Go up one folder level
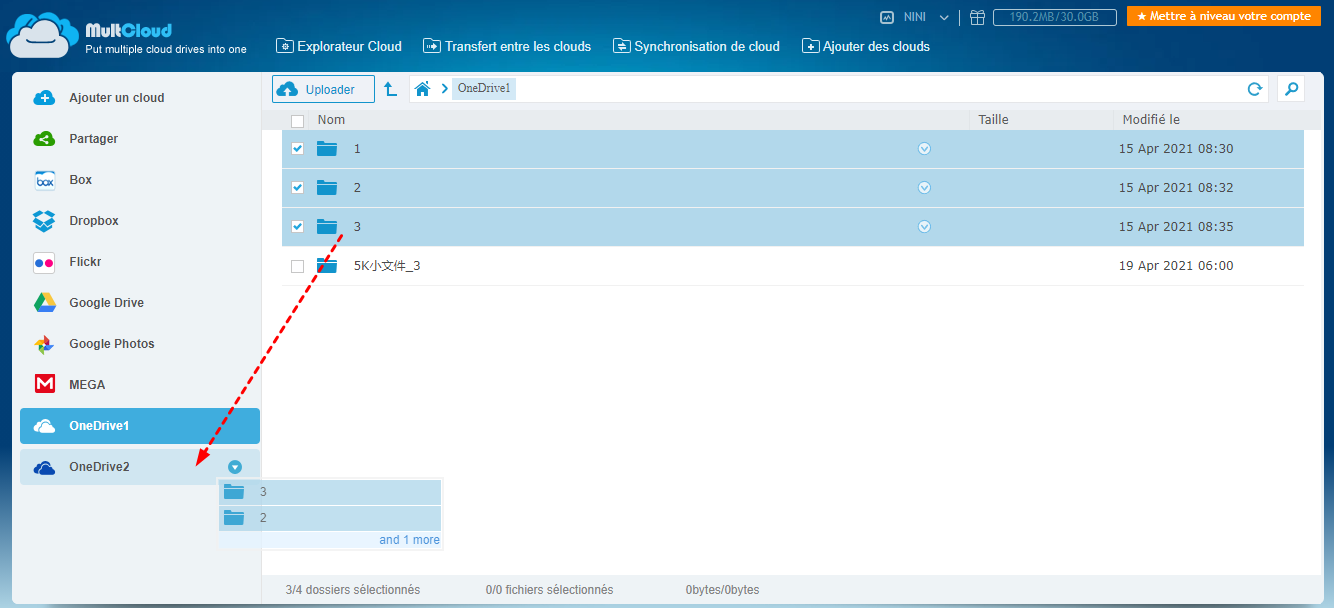 point(391,89)
